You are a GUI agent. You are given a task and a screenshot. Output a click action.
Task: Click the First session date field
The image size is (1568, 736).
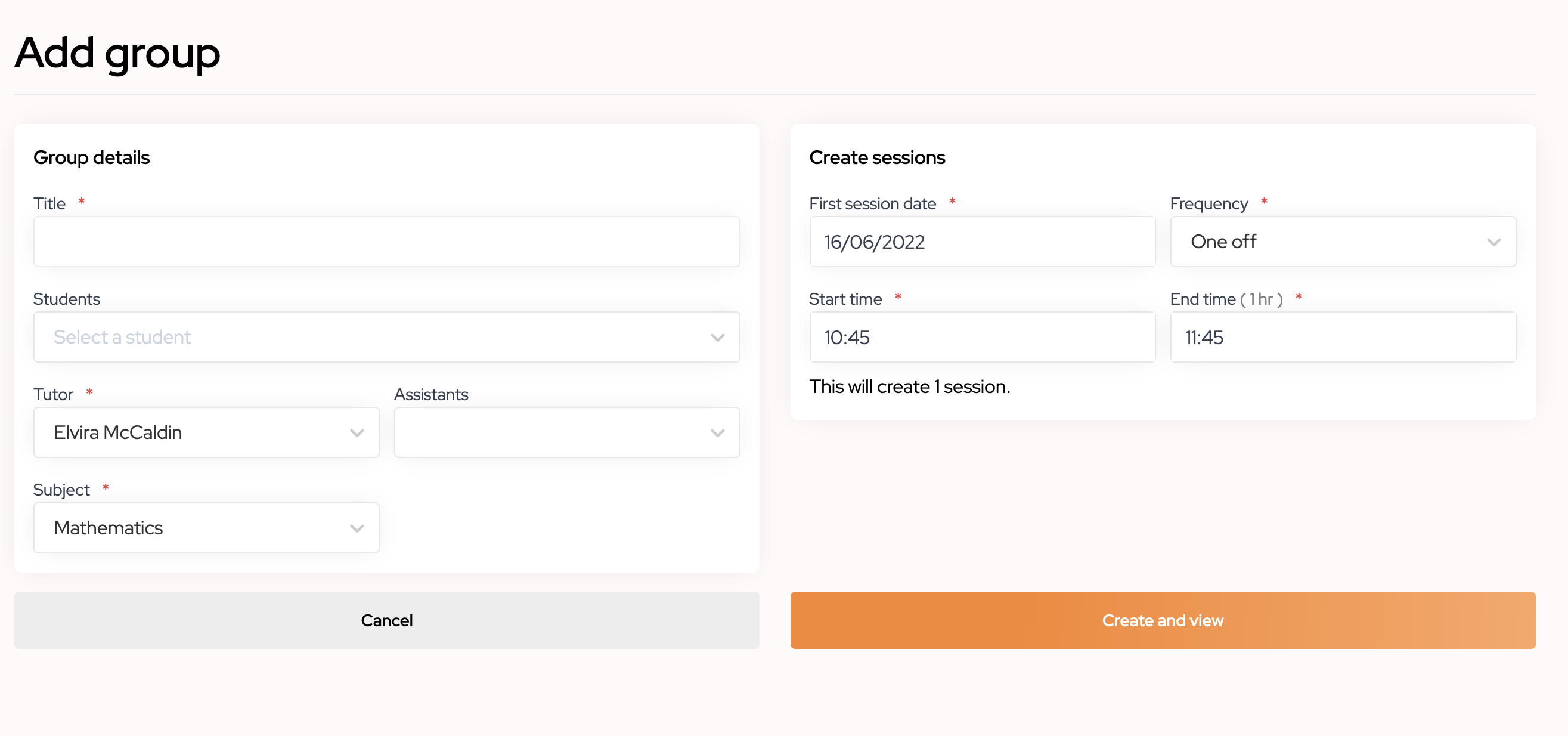pos(982,242)
